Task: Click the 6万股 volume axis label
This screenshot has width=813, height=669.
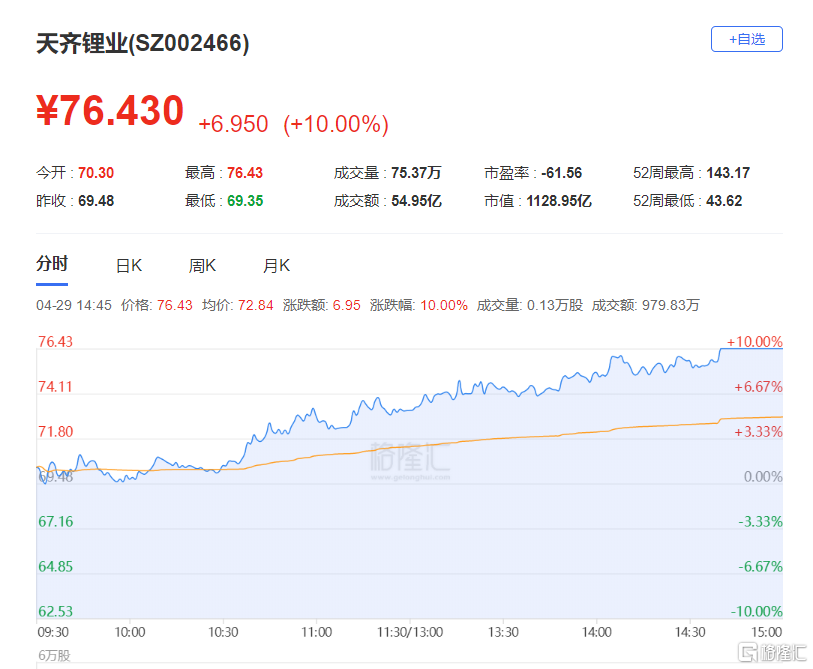Action: click(x=54, y=656)
